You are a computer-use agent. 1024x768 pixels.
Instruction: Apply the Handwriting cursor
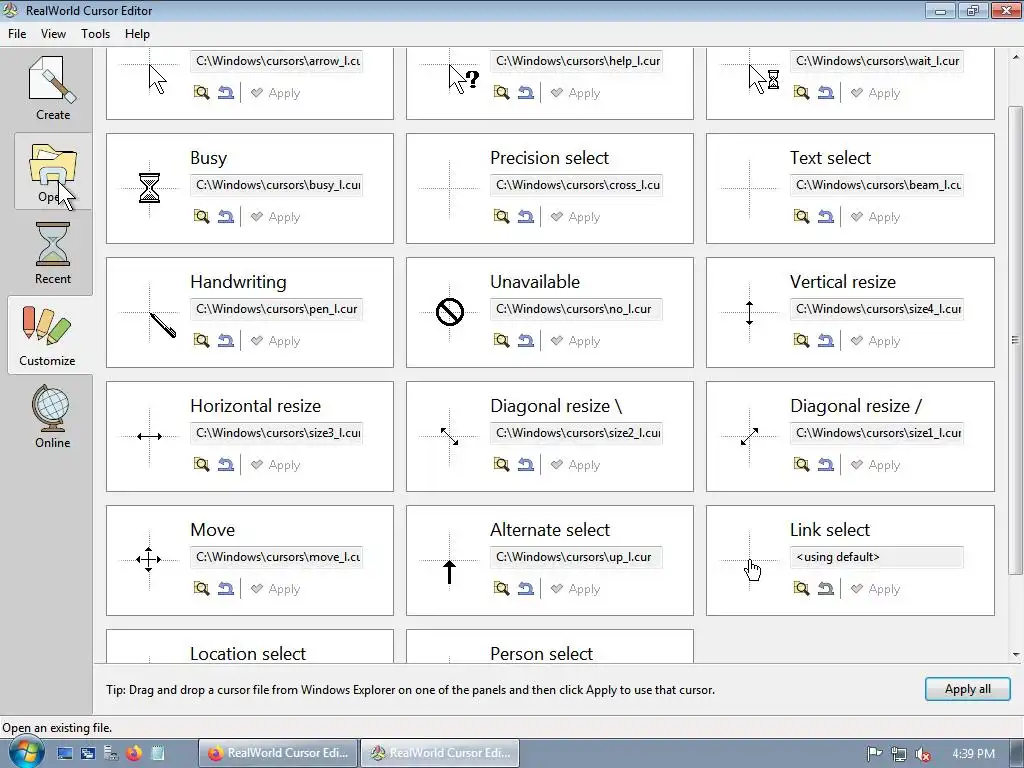(x=276, y=341)
